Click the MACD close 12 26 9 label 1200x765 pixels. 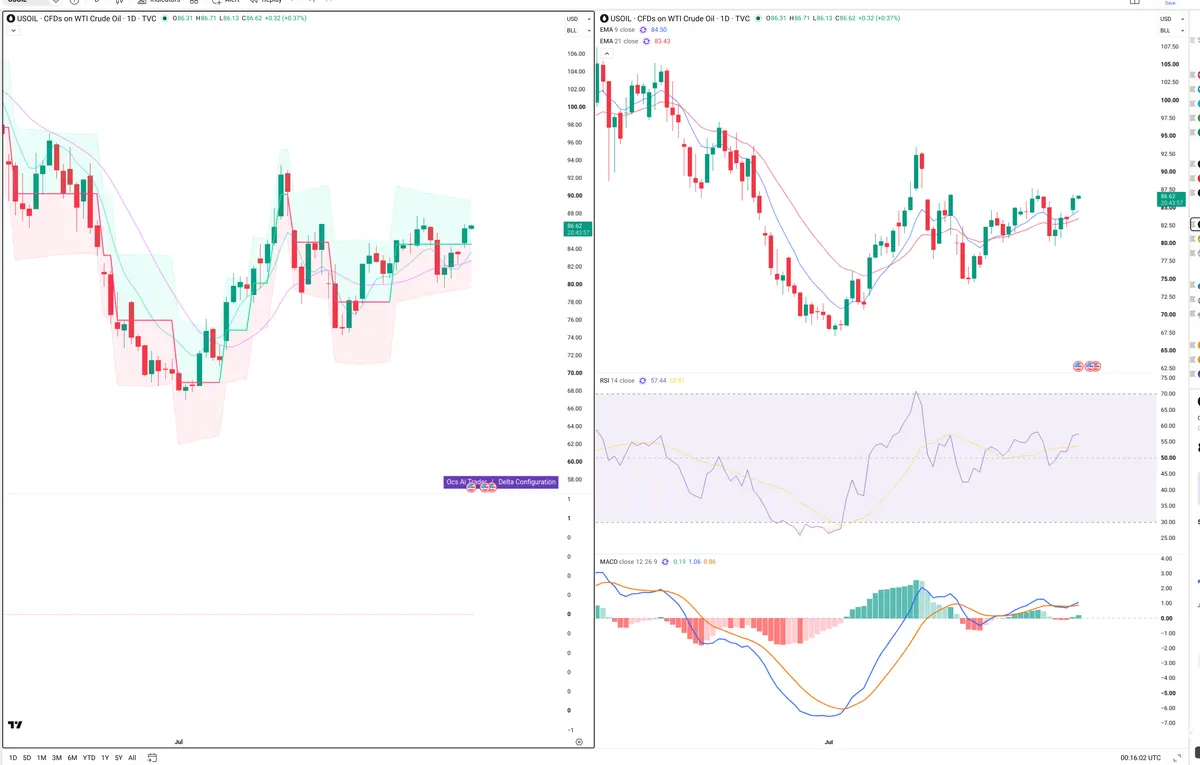[628, 562]
